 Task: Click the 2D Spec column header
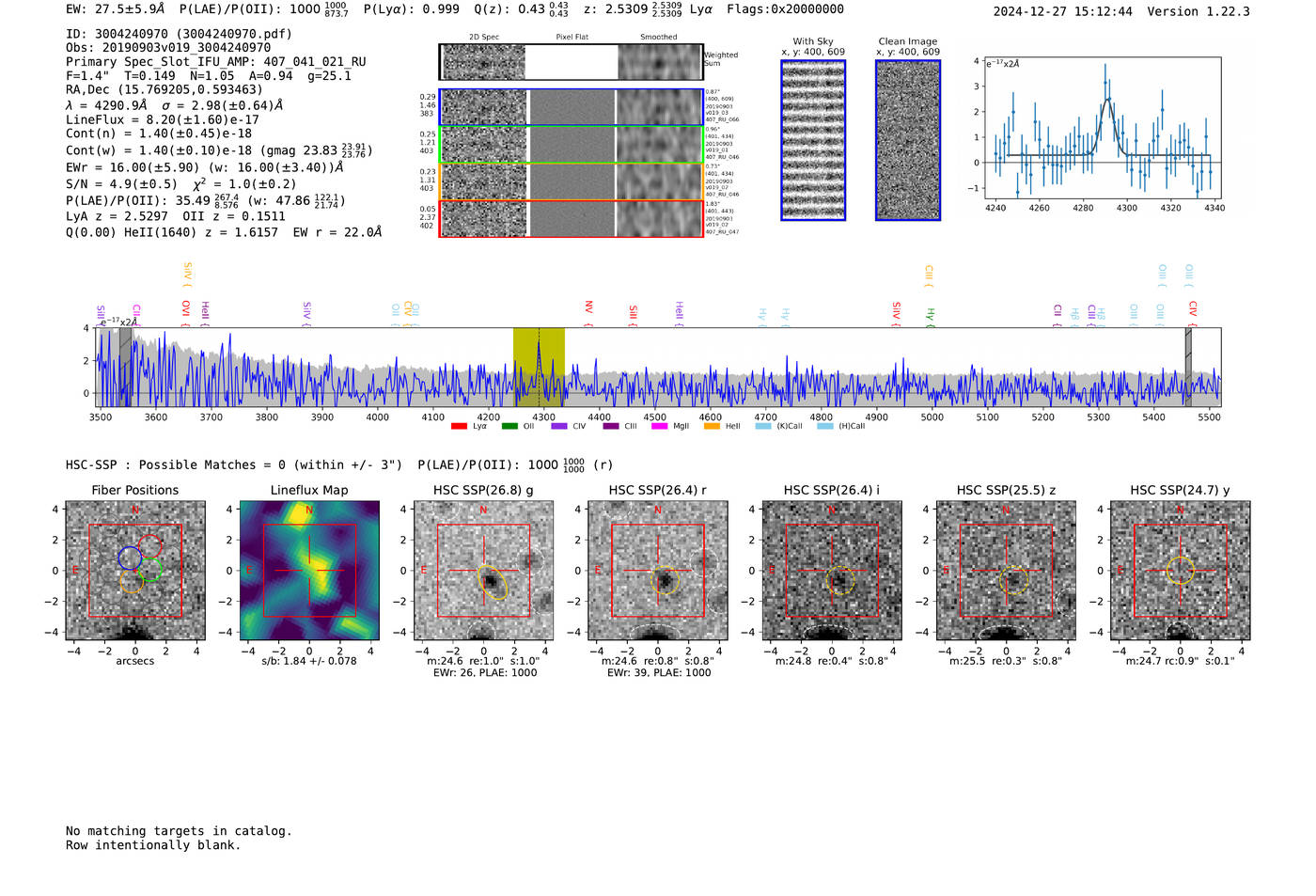[x=484, y=37]
